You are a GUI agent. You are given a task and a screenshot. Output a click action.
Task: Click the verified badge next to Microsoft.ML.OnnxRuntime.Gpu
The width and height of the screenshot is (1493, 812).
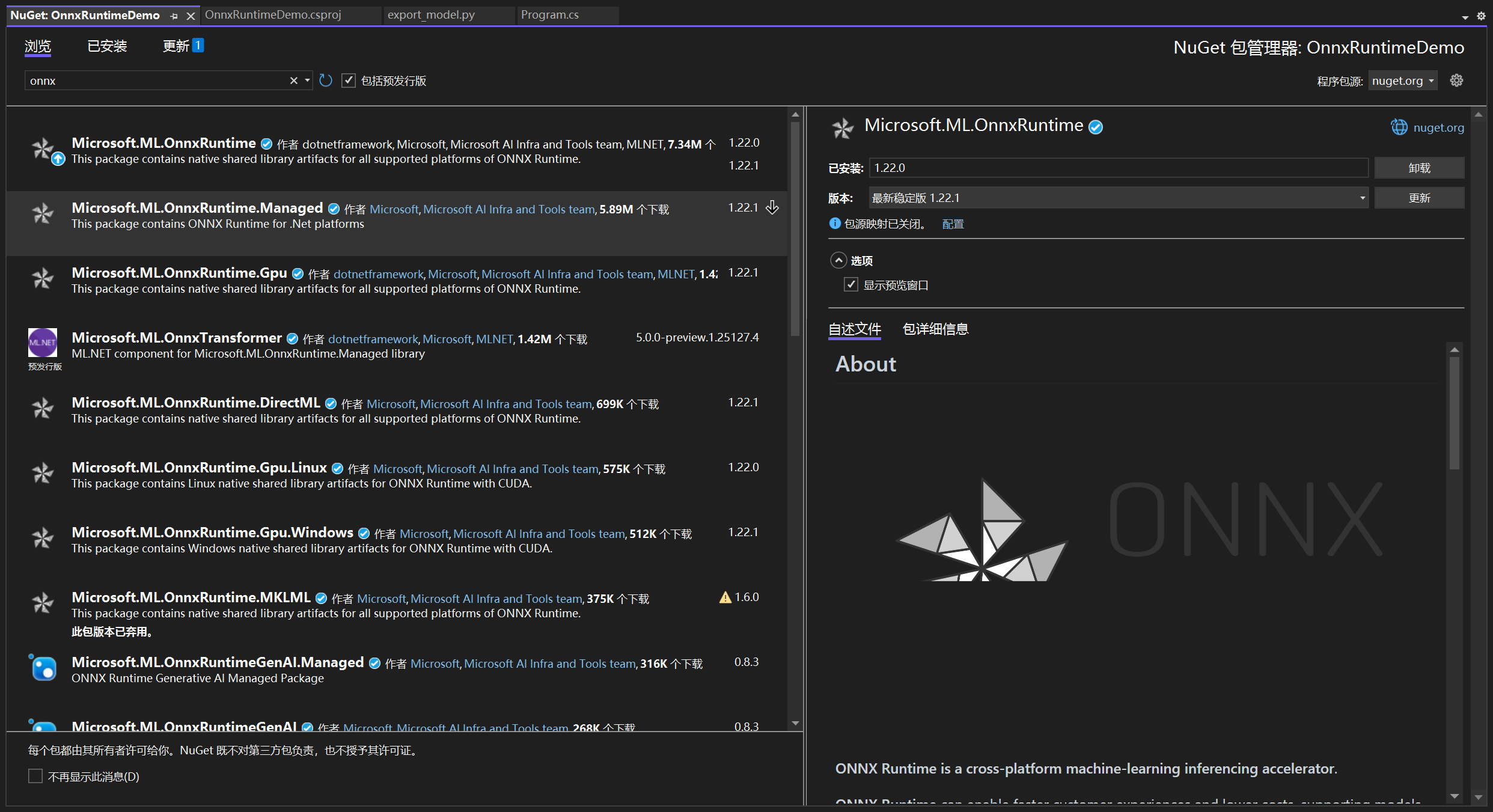[298, 274]
